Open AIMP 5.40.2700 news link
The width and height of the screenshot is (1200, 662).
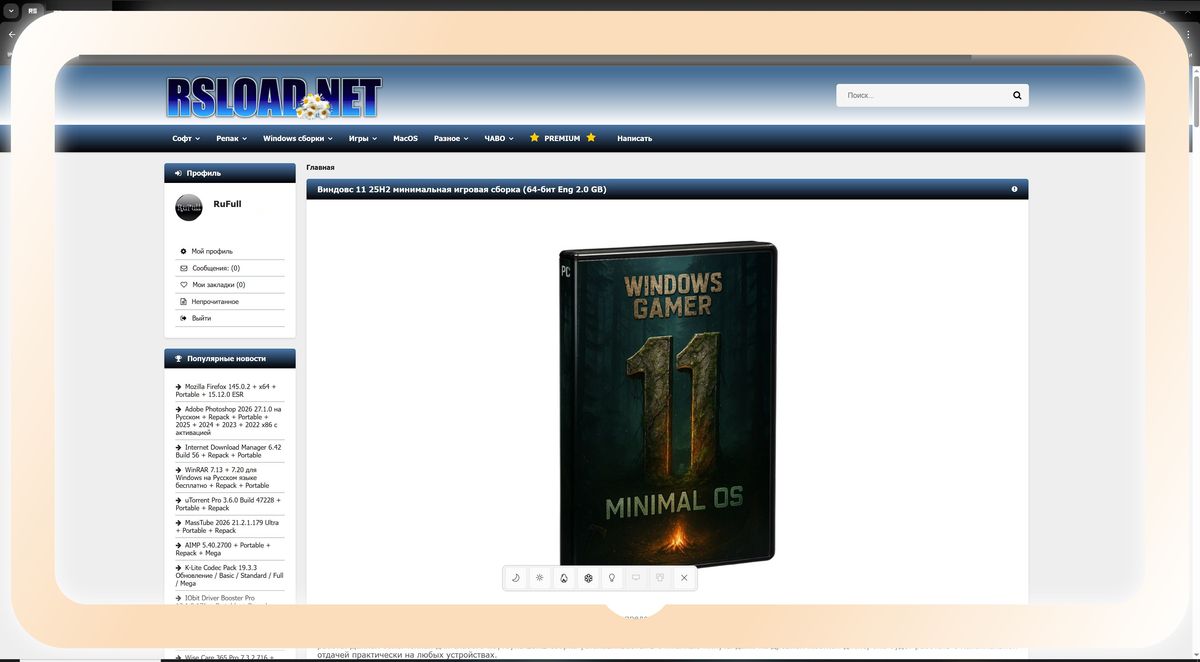pos(223,549)
